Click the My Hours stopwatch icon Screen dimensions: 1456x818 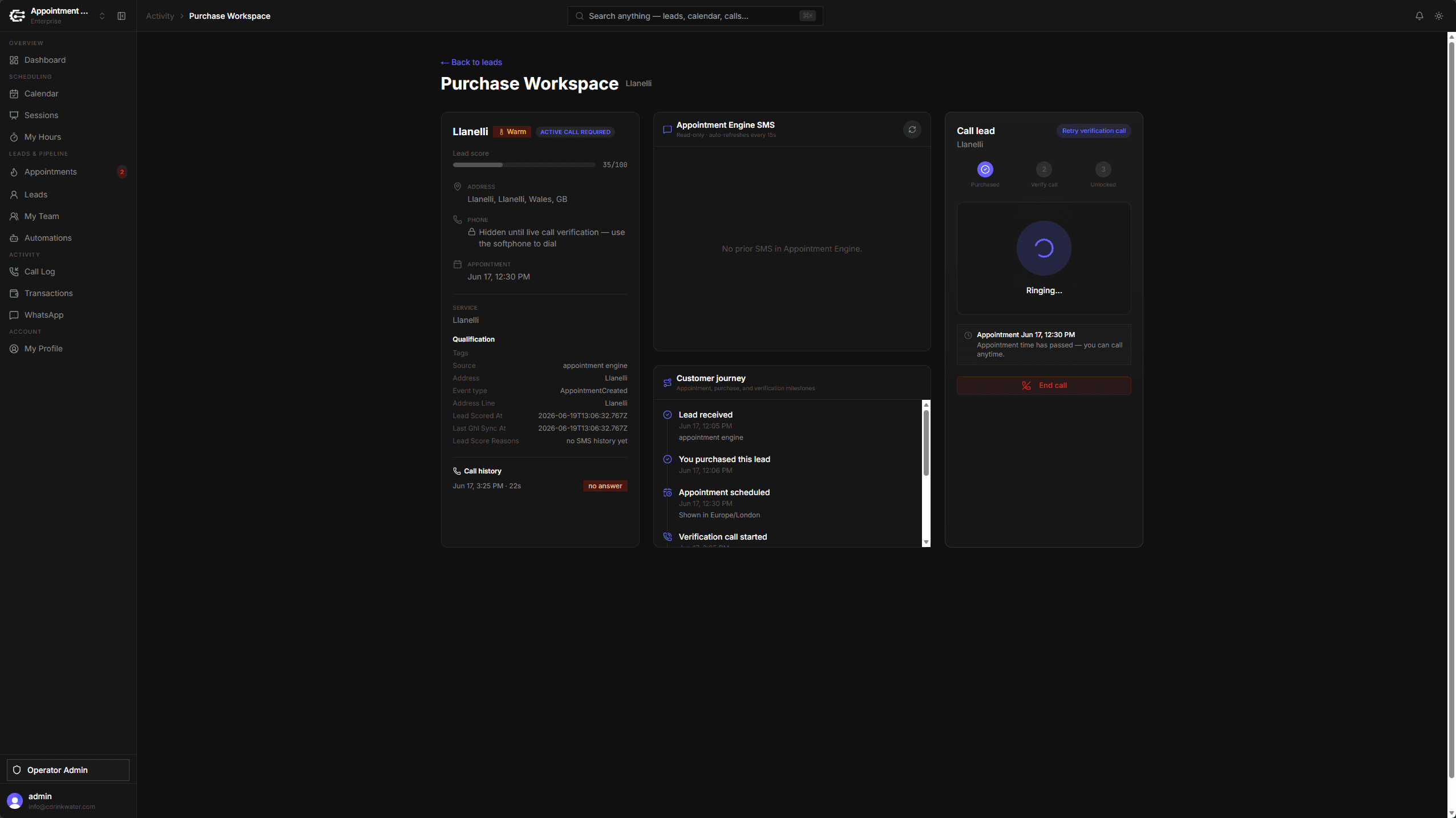[x=14, y=137]
